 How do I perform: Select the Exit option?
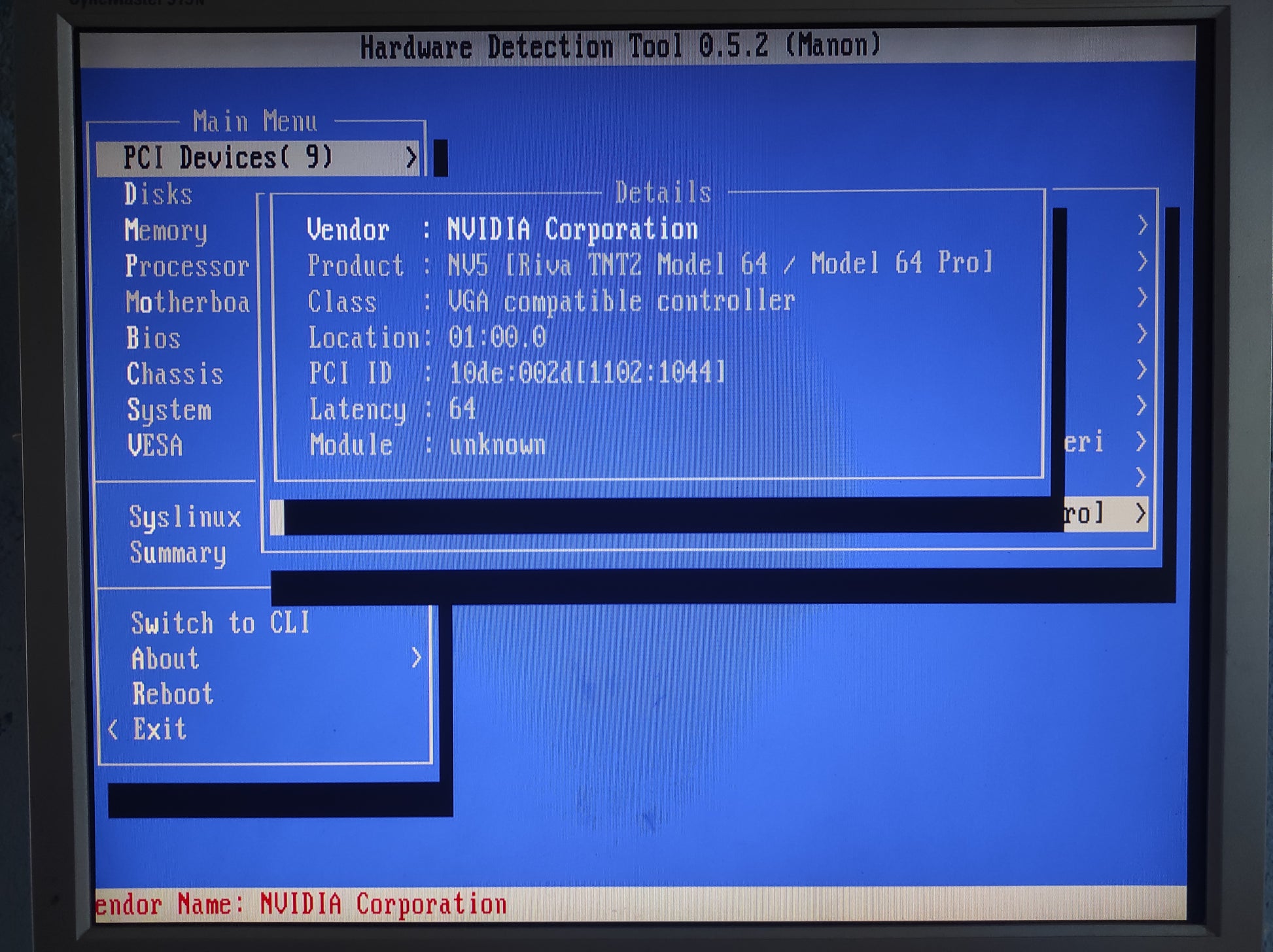[x=160, y=729]
